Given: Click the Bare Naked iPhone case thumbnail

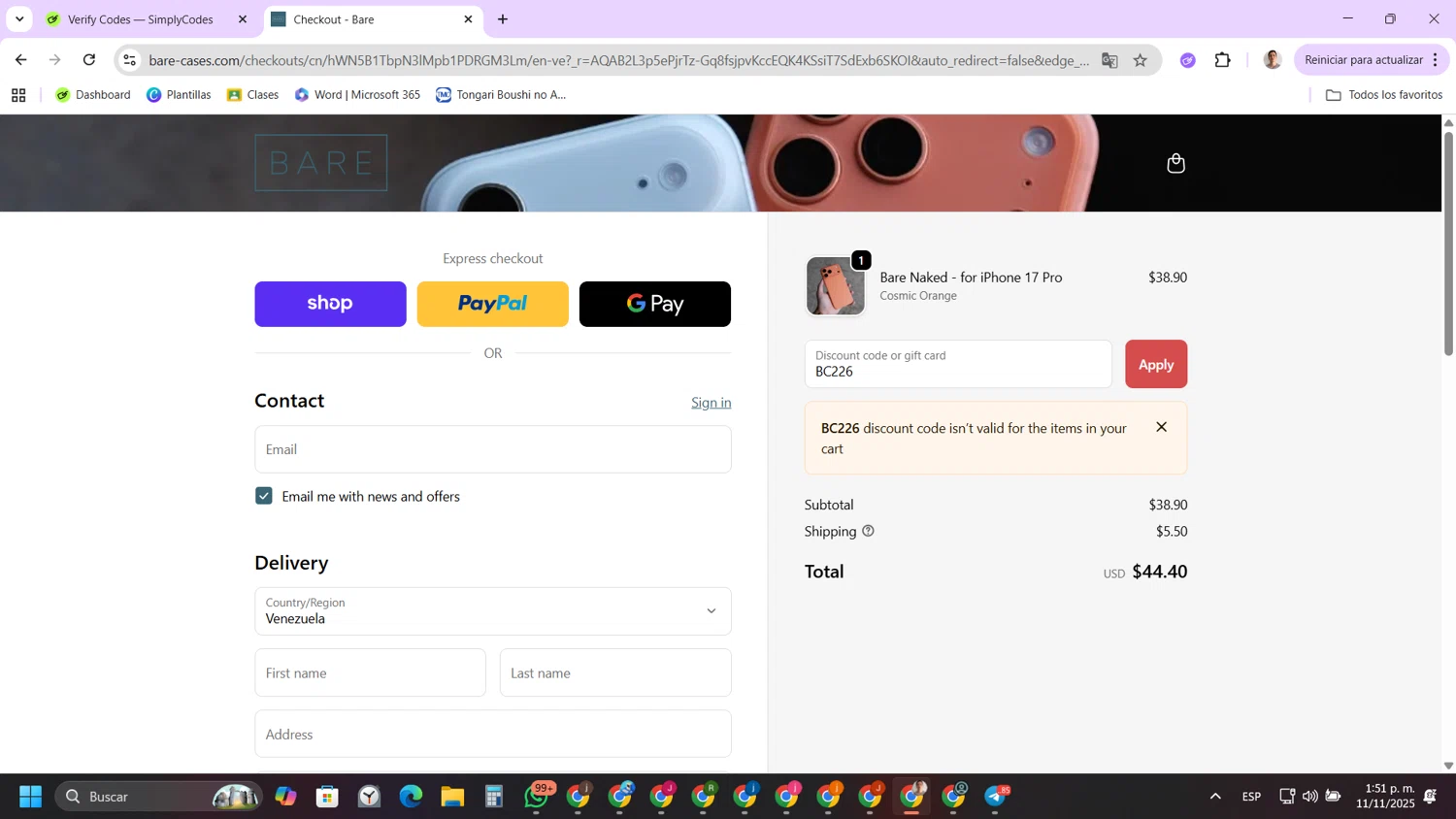Looking at the screenshot, I should click(x=836, y=286).
